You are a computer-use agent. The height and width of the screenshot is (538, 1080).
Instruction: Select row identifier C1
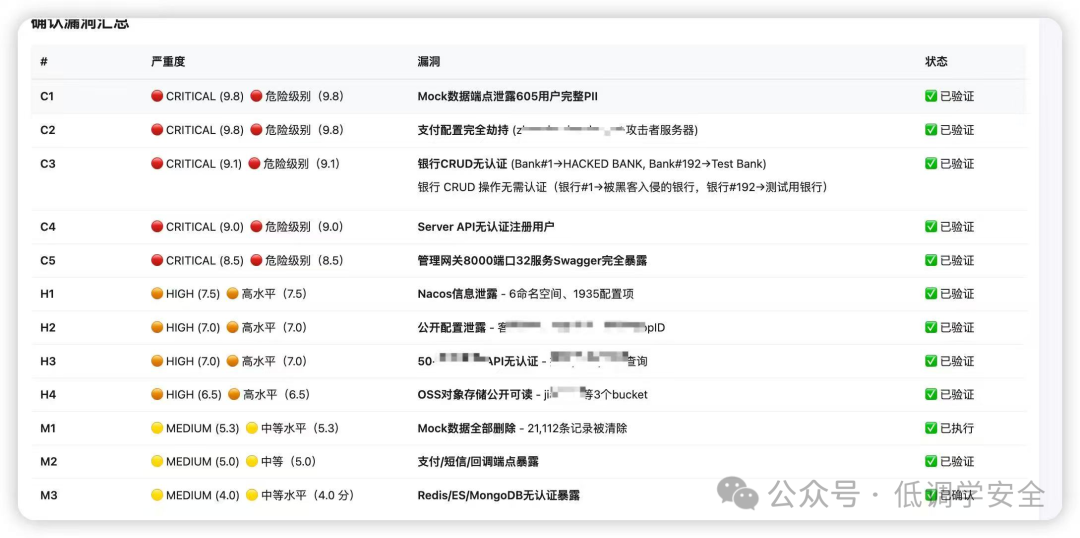coord(47,96)
